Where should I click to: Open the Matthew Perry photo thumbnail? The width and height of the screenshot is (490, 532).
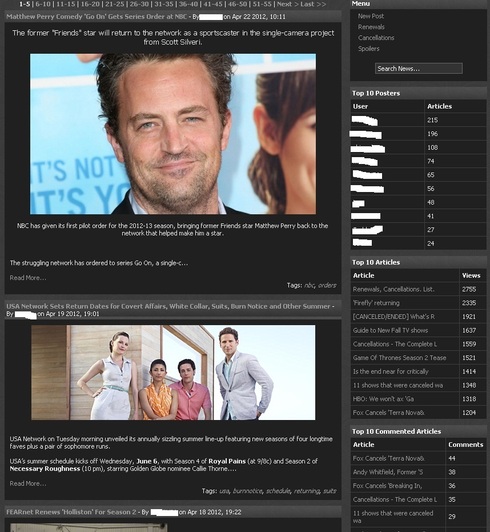pyautogui.click(x=173, y=134)
